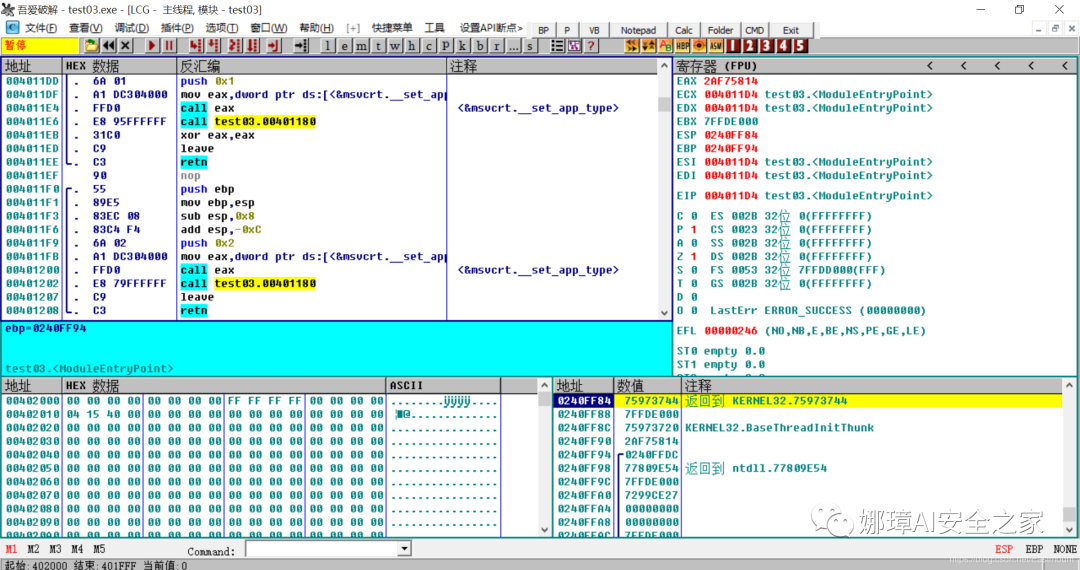
Task: Open CPU window with 'c' button
Action: click(428, 45)
